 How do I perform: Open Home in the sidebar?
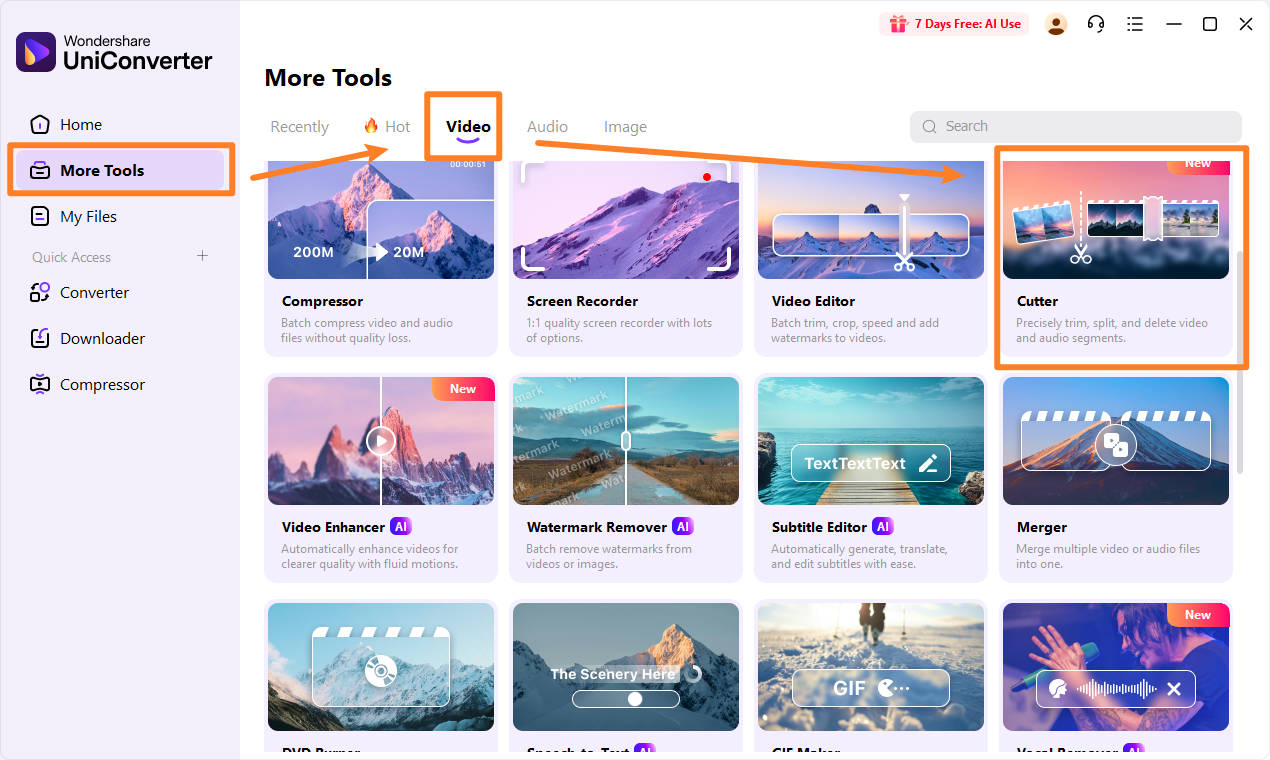[x=120, y=124]
